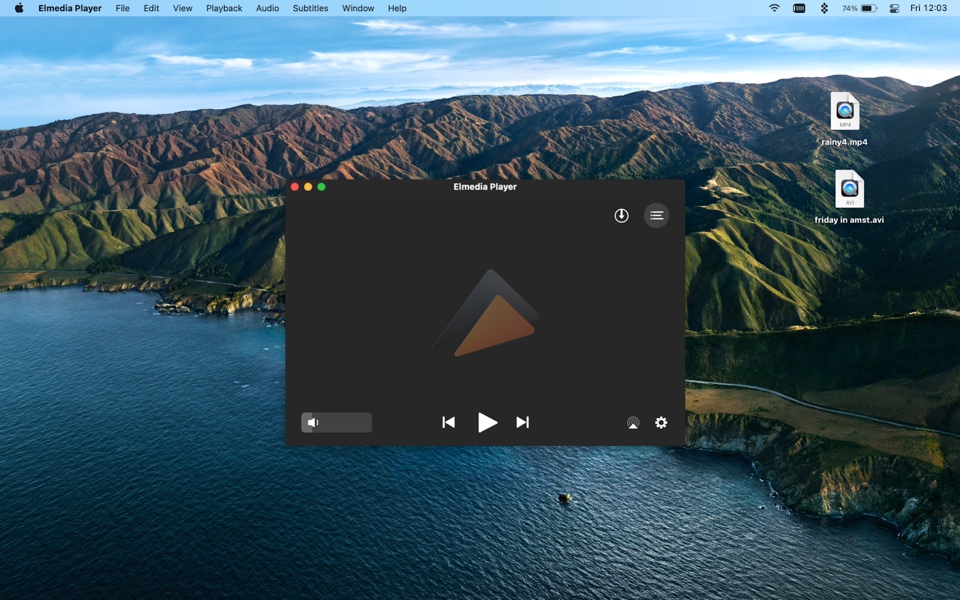
Task: Open the Apple menu
Action: [19, 8]
